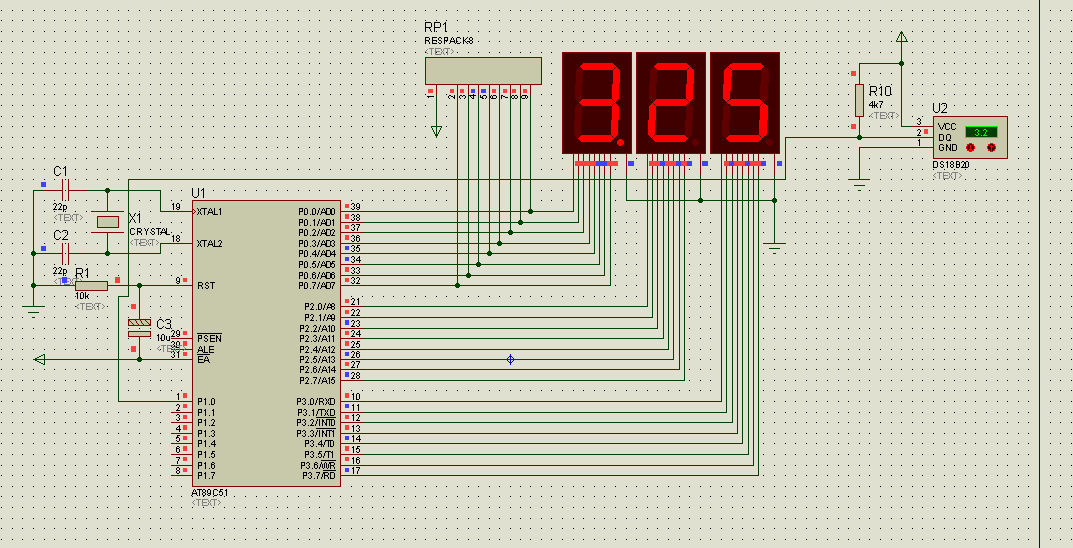The image size is (1073, 548).
Task: Select the C1 capacitor symbol
Action: point(65,190)
